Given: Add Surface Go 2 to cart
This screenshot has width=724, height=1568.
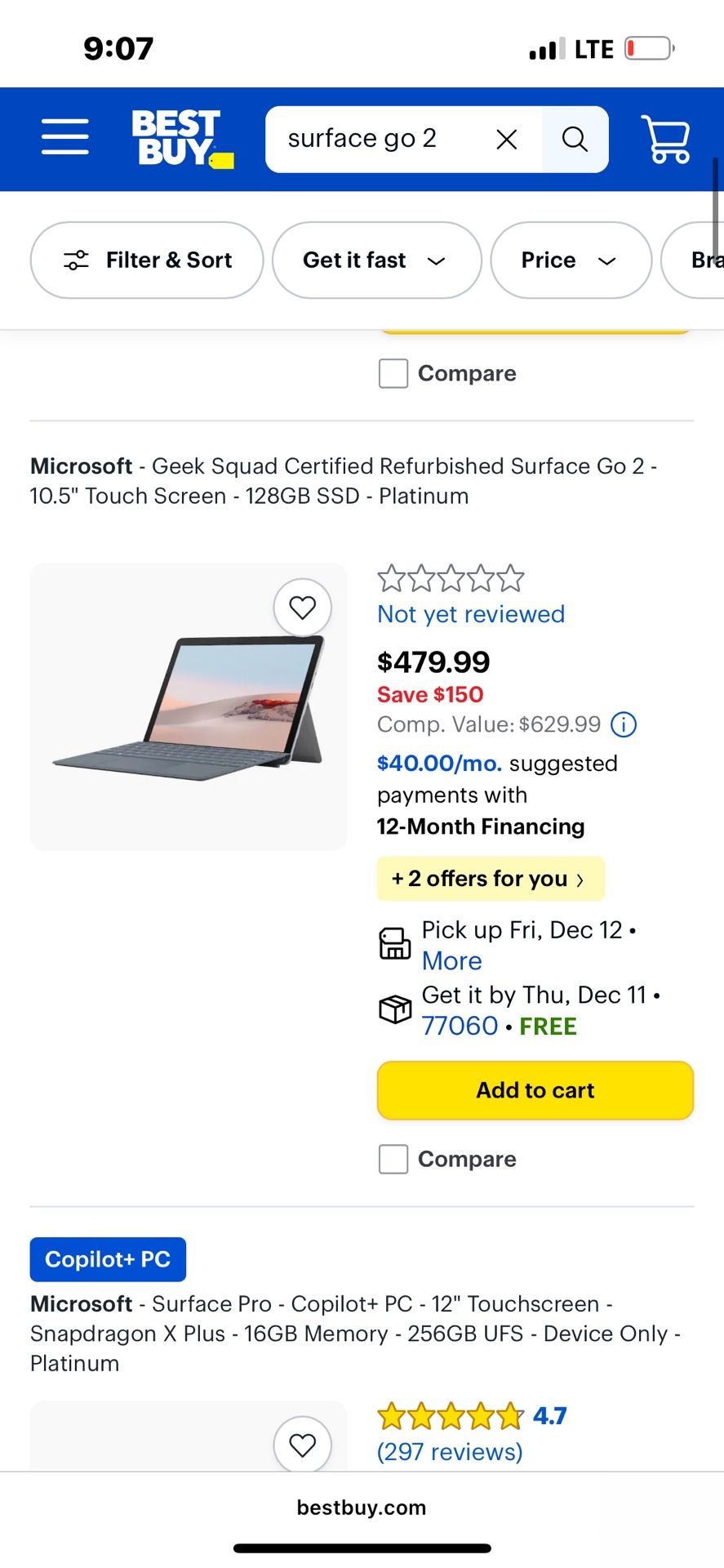Looking at the screenshot, I should point(535,1090).
